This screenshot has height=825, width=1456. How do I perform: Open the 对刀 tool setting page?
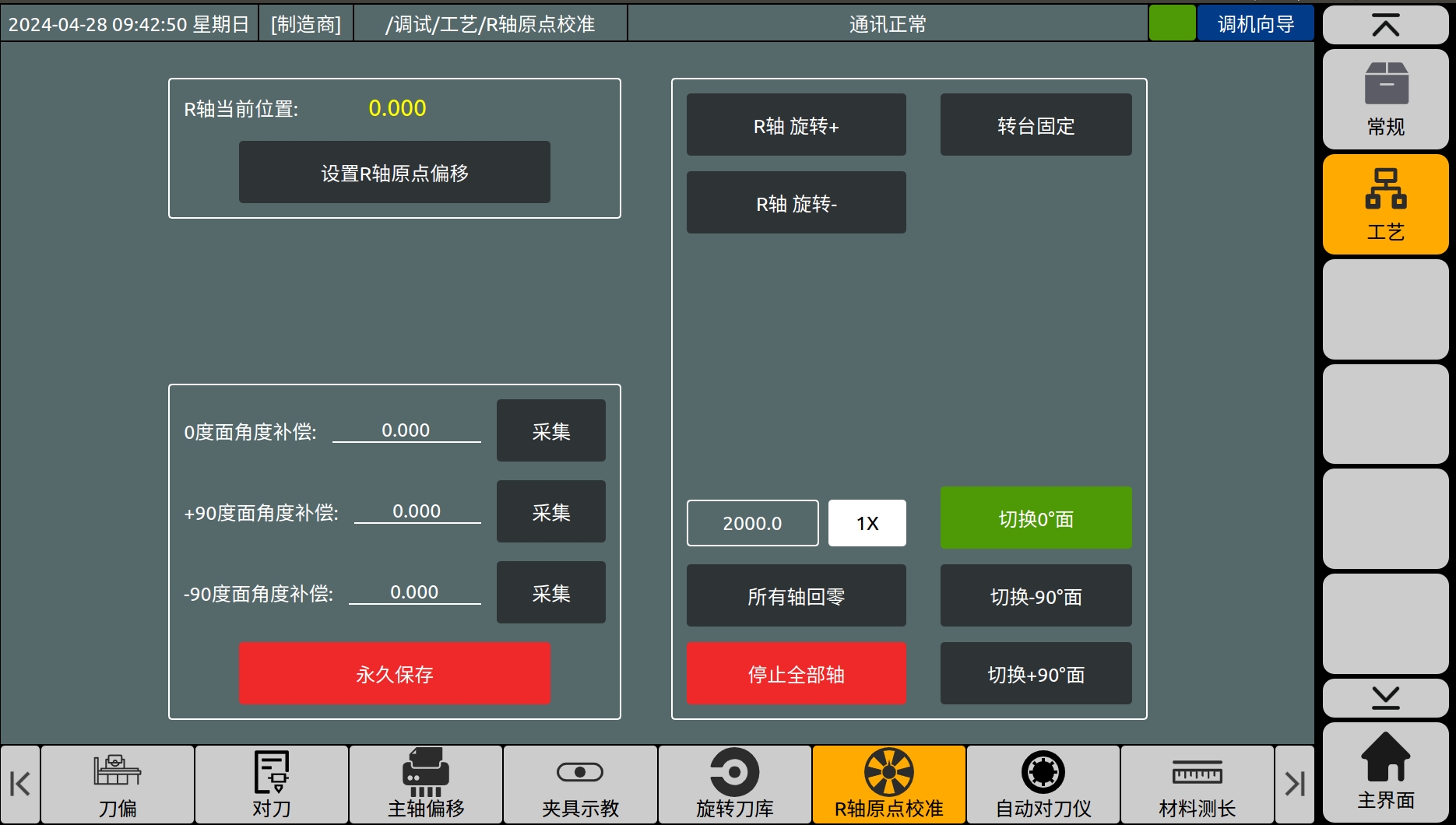pyautogui.click(x=272, y=785)
